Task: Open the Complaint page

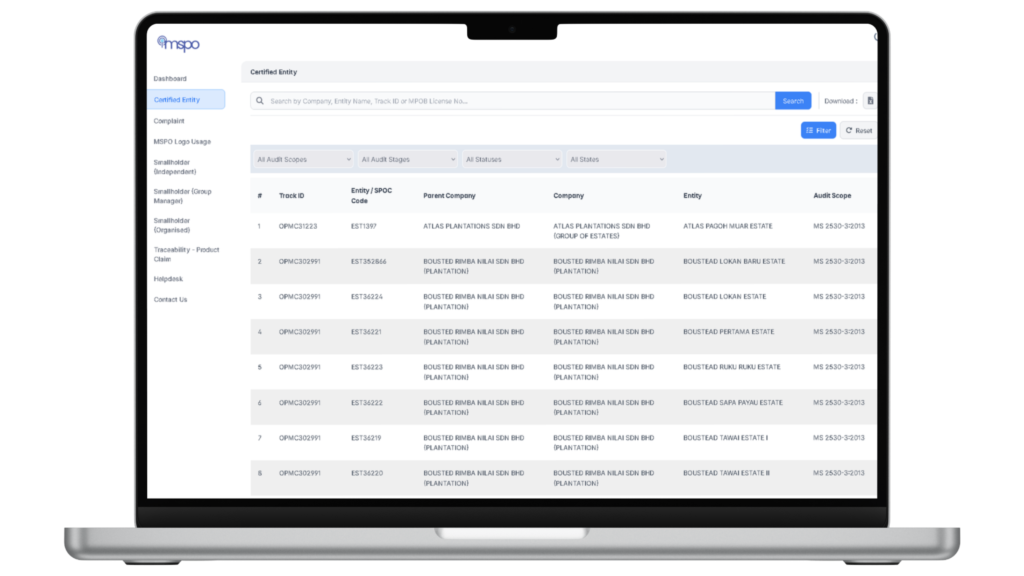Action: (169, 121)
